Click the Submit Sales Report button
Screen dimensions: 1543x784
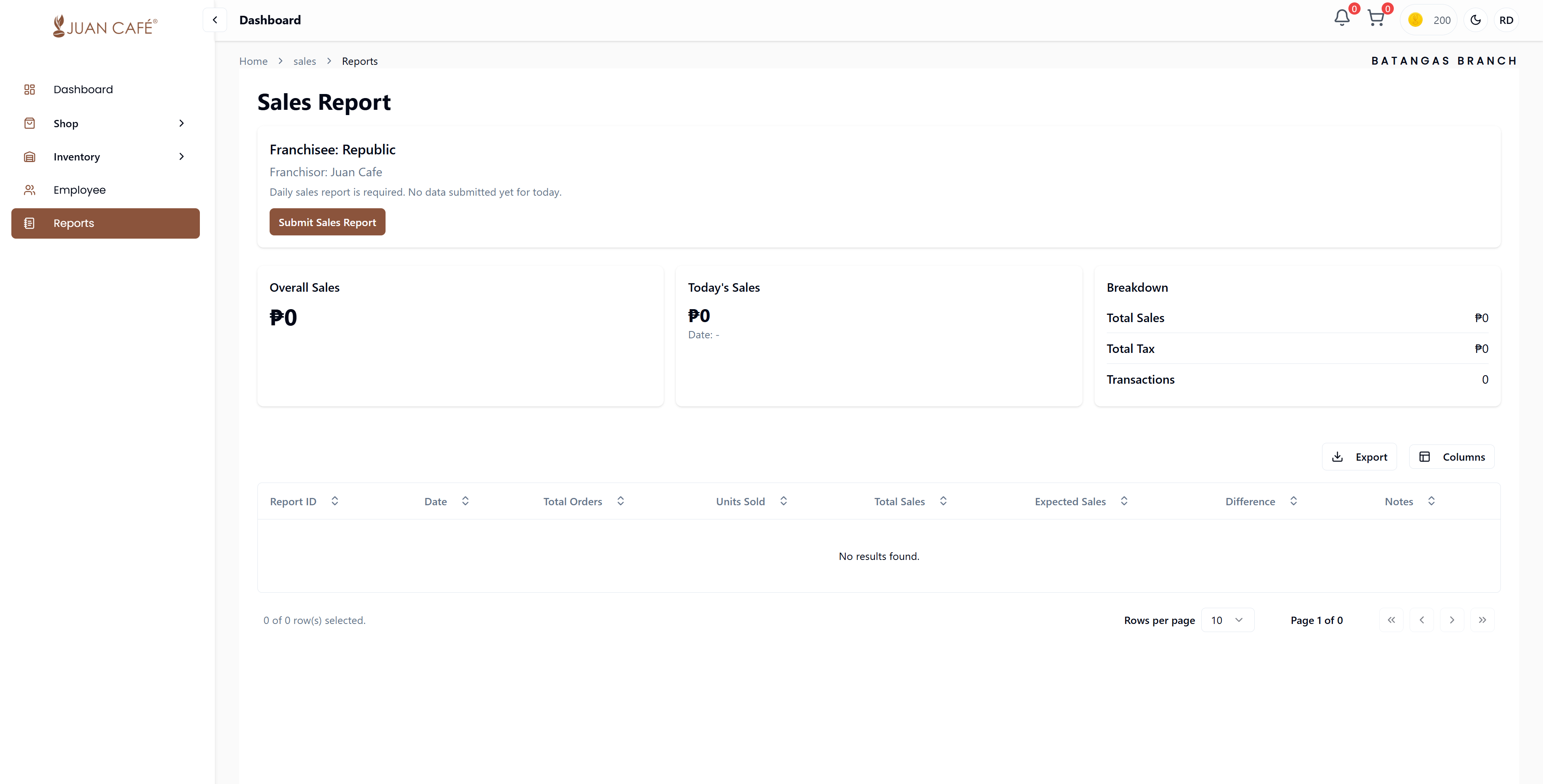point(327,222)
